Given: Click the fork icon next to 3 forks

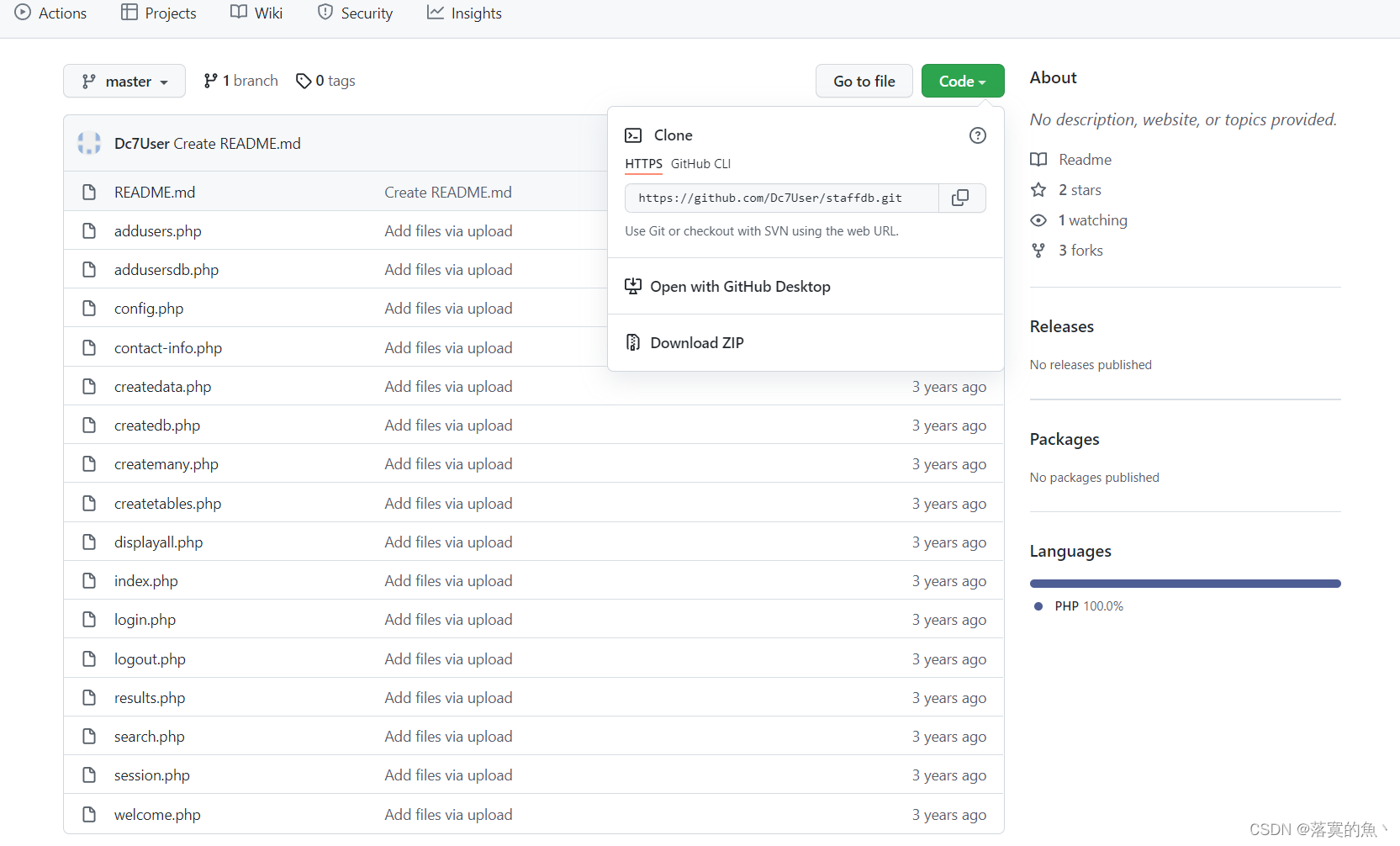Looking at the screenshot, I should [x=1039, y=251].
